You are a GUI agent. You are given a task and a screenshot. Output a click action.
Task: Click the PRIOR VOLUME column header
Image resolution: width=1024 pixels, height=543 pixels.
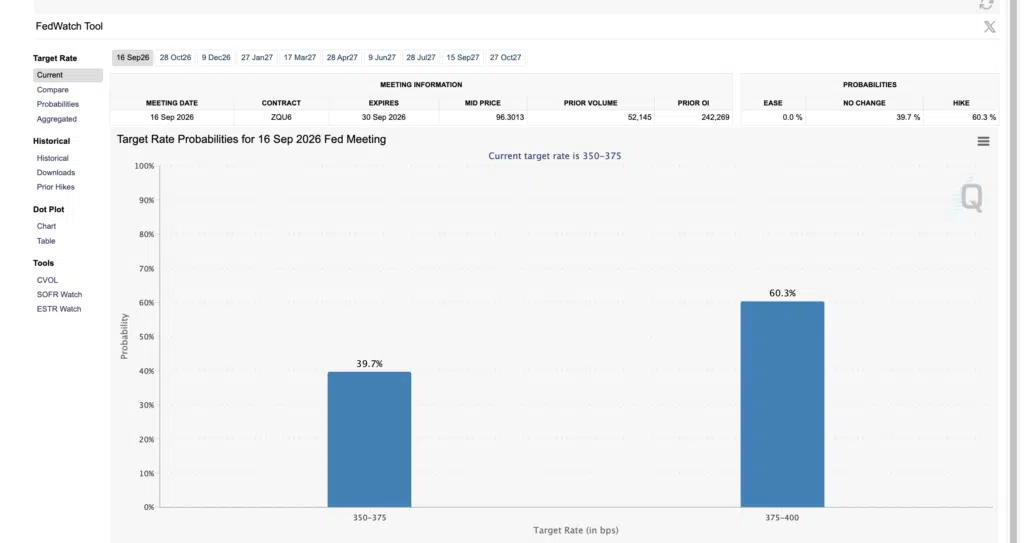pos(590,103)
